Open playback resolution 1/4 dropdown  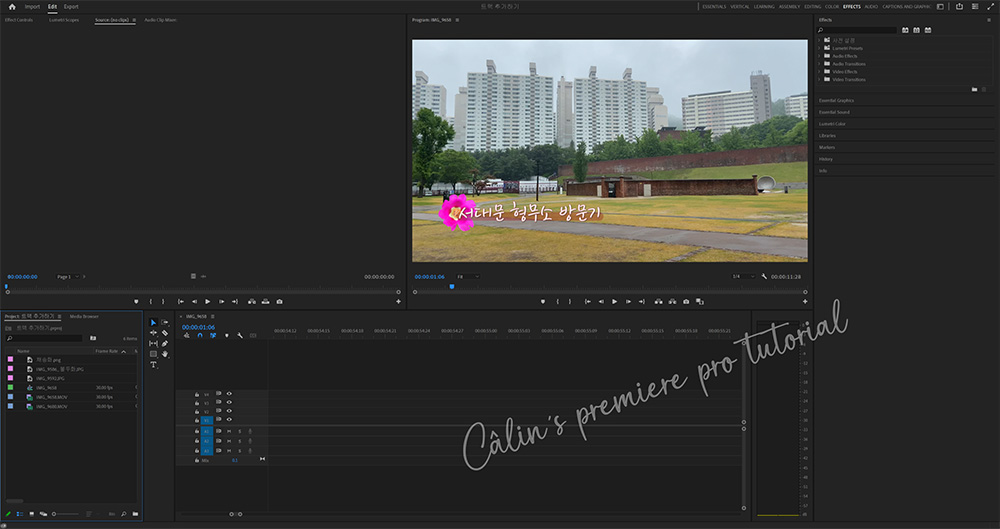pos(743,276)
